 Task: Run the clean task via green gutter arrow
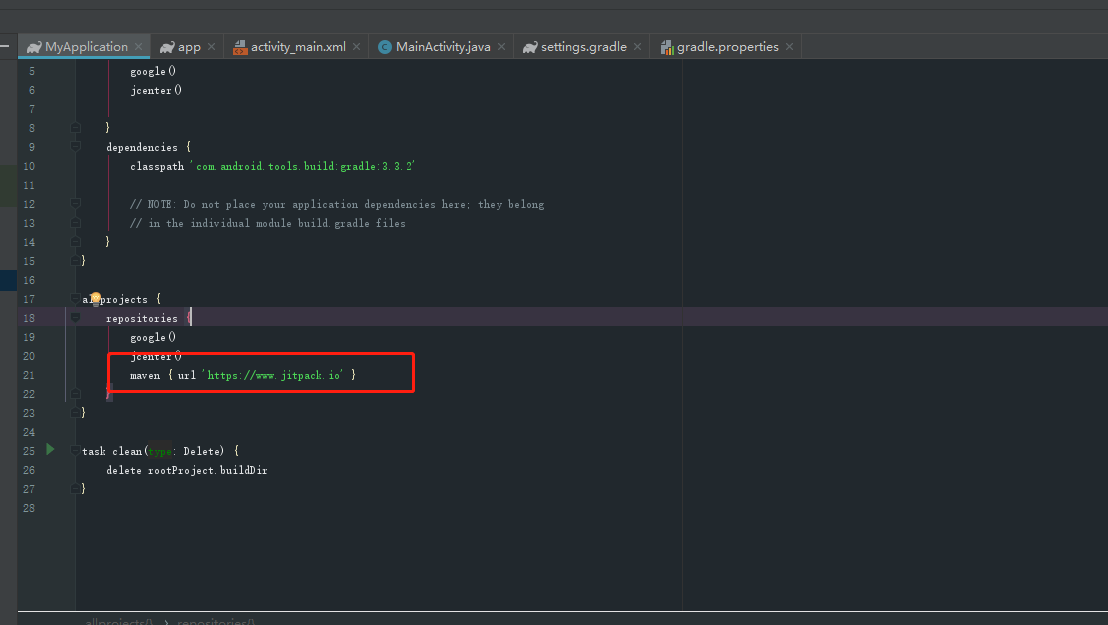pyautogui.click(x=49, y=450)
